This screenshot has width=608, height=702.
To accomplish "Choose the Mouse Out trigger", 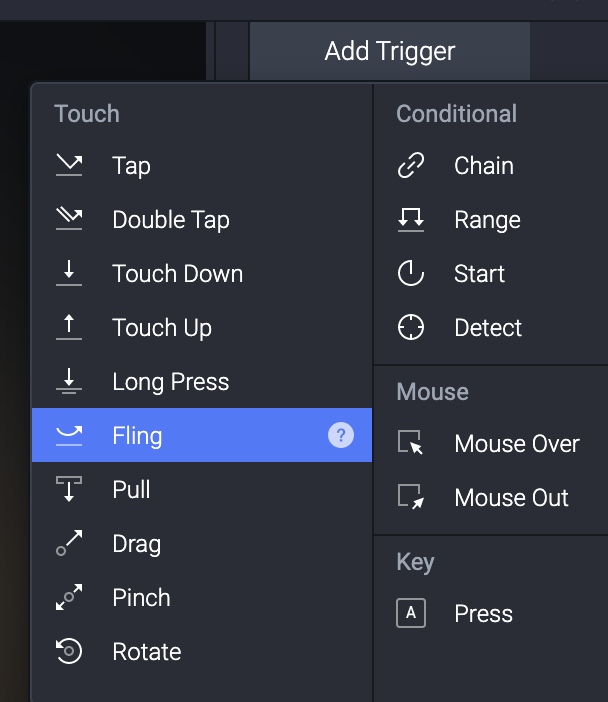I will click(x=511, y=498).
